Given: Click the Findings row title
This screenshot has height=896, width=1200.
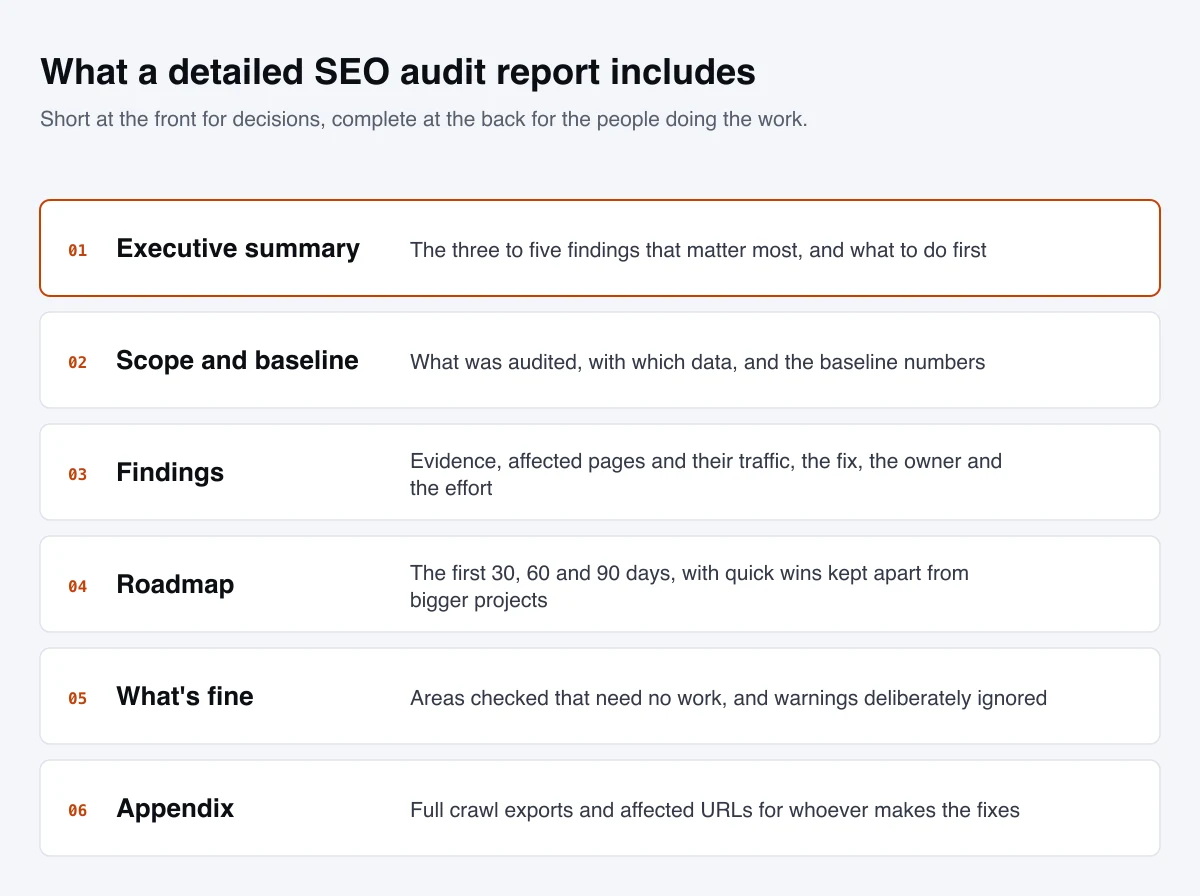Looking at the screenshot, I should (170, 473).
